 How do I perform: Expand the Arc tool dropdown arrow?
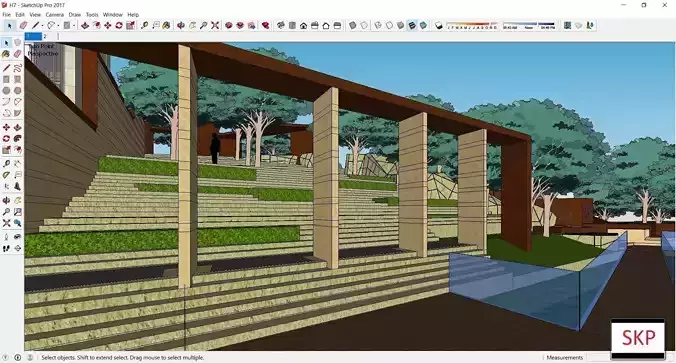coord(58,26)
